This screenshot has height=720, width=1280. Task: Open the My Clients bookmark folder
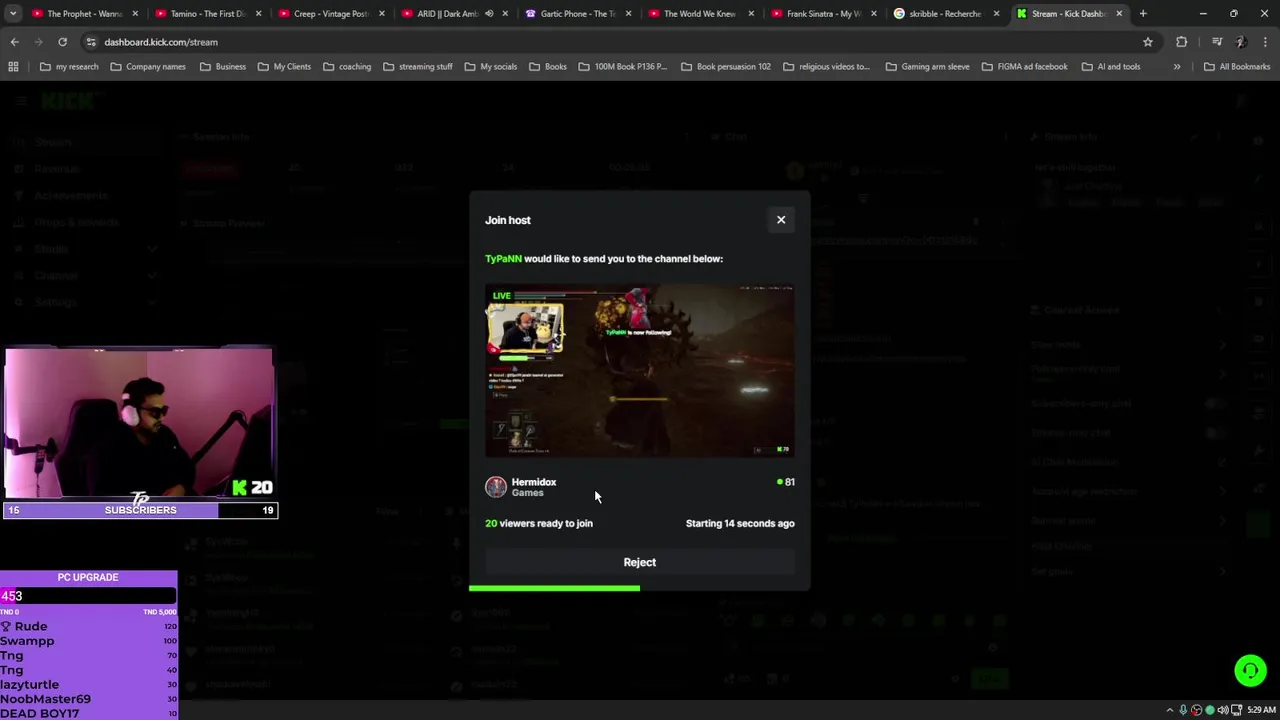click(x=285, y=67)
